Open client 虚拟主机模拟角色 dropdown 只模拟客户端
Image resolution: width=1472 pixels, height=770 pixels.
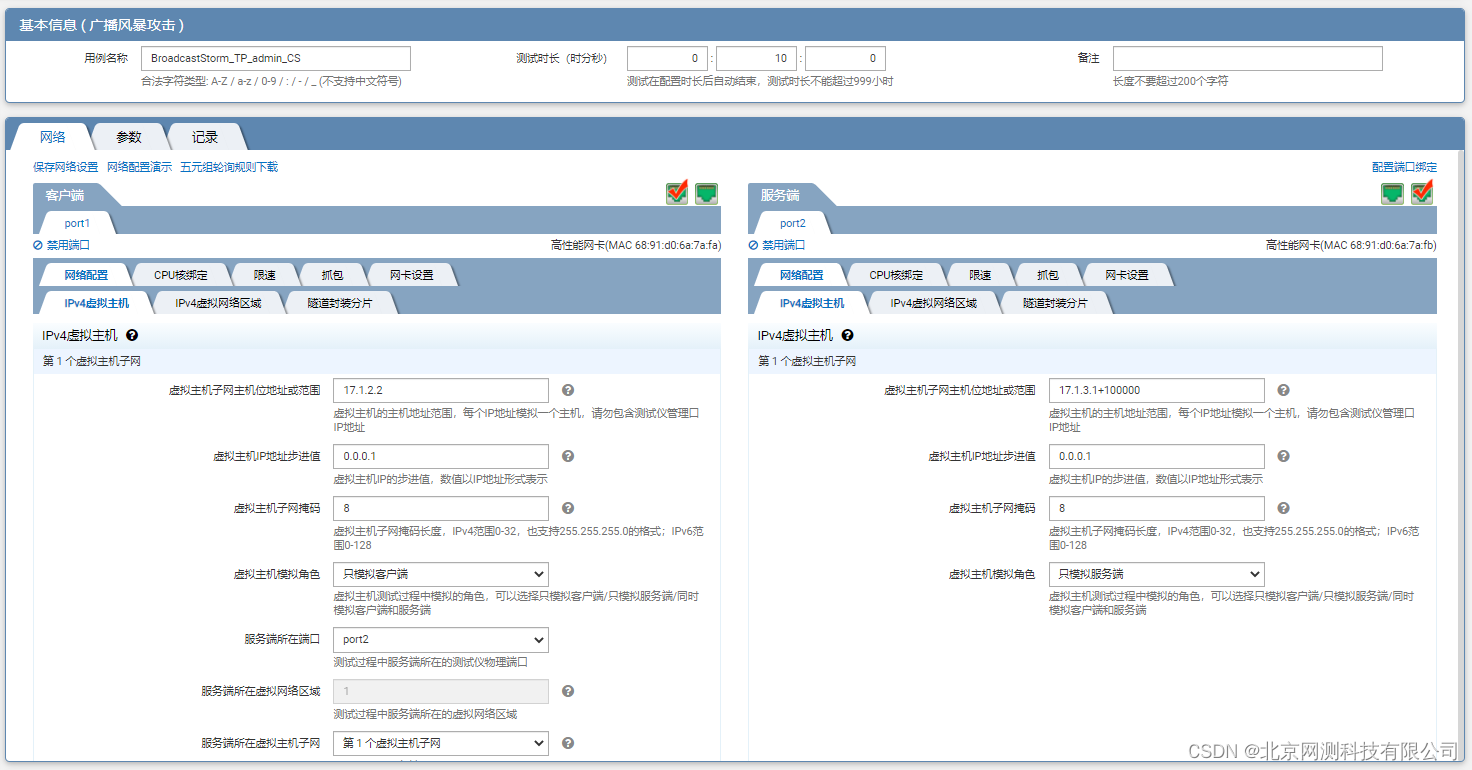coord(441,574)
